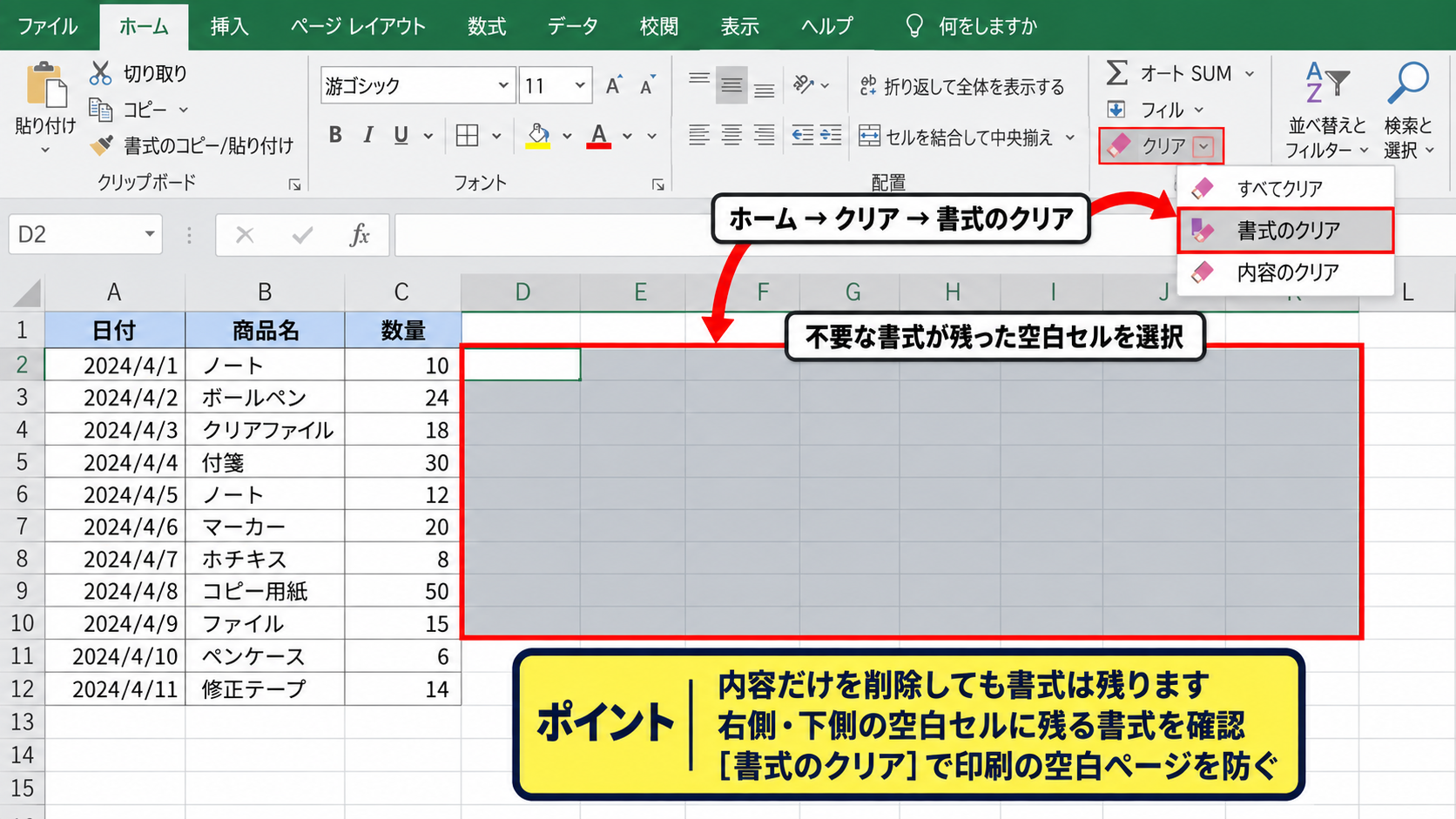
Task: Click the Format Painter (書式のコピー/貼り付け) brush icon
Action: (x=101, y=145)
